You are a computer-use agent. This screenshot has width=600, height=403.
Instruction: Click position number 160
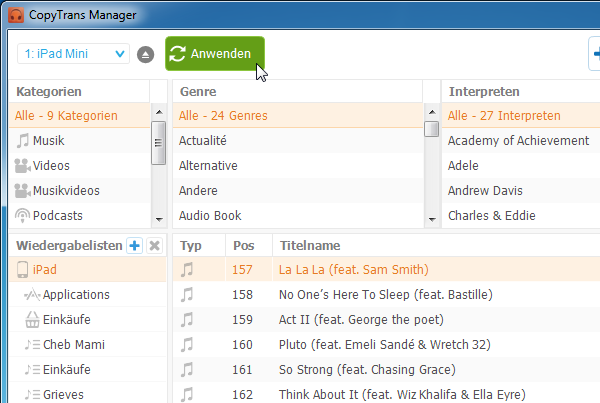(x=242, y=344)
